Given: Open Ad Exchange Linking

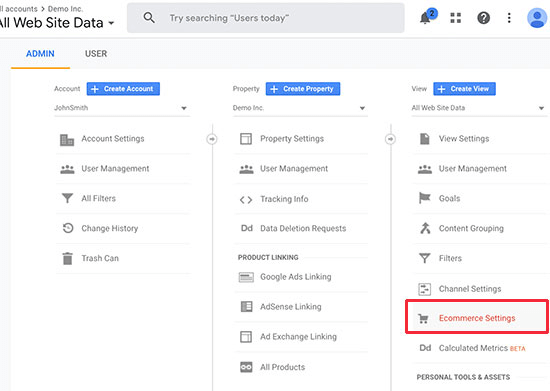Looking at the screenshot, I should tap(298, 337).
